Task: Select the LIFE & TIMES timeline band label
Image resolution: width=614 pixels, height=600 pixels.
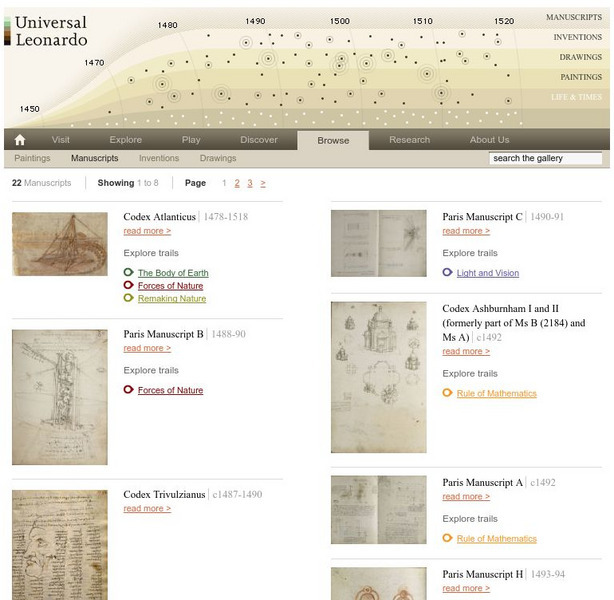Action: click(x=576, y=97)
